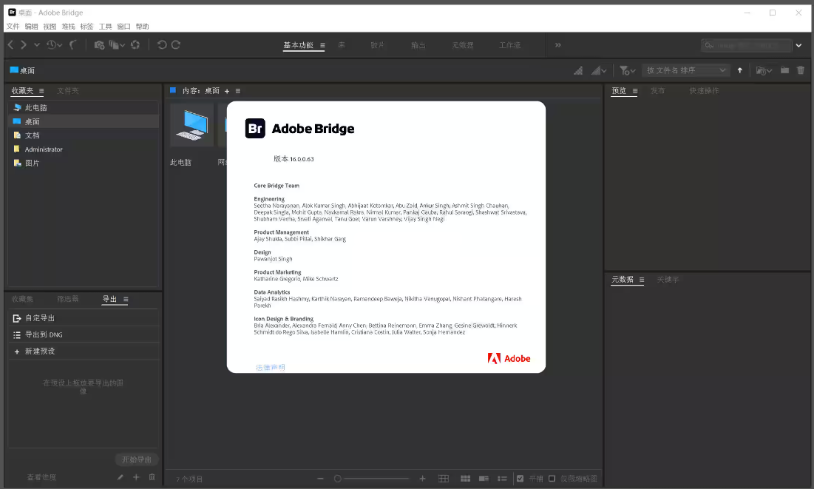The image size is (814, 489).
Task: Click 新建预设 to add preset
Action: tap(84, 351)
